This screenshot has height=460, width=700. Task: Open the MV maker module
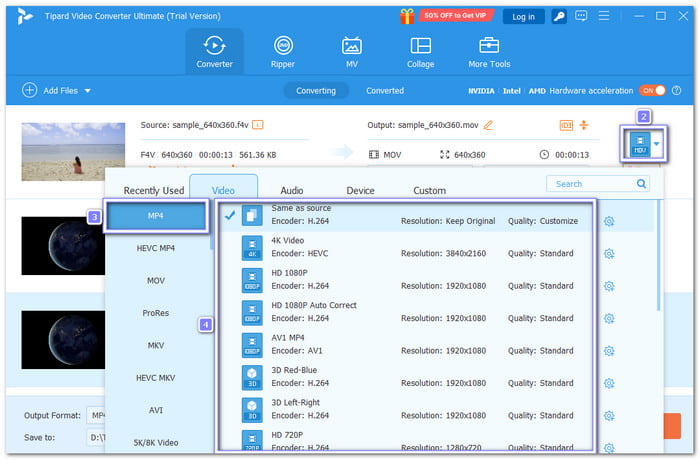[x=351, y=52]
